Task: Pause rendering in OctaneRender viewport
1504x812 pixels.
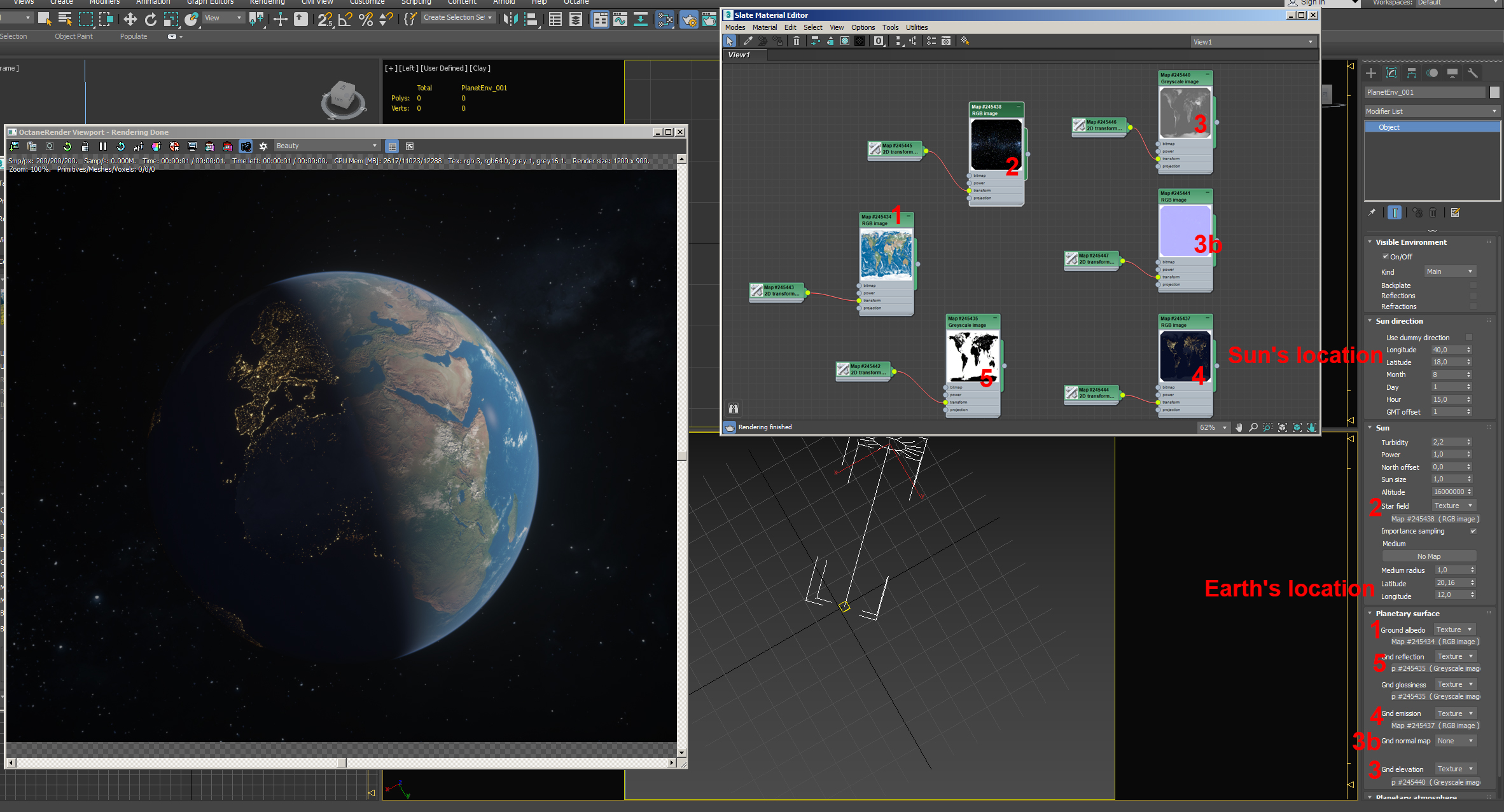Action: 102,146
